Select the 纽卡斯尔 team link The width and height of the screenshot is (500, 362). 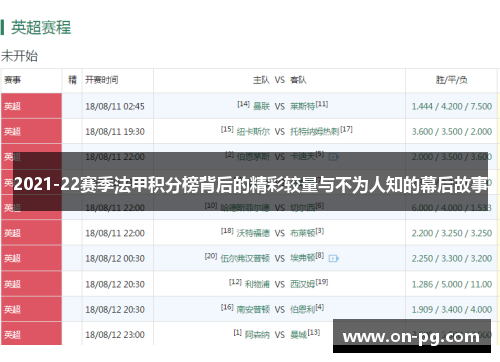pos(253,132)
